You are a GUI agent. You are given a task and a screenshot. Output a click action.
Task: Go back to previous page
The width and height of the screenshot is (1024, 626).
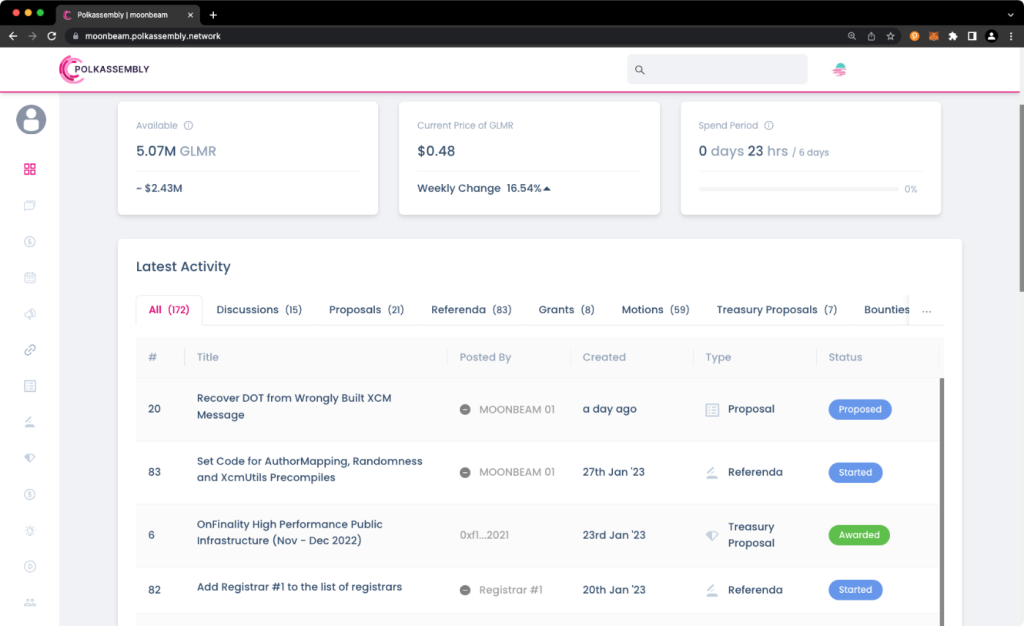[x=13, y=37]
